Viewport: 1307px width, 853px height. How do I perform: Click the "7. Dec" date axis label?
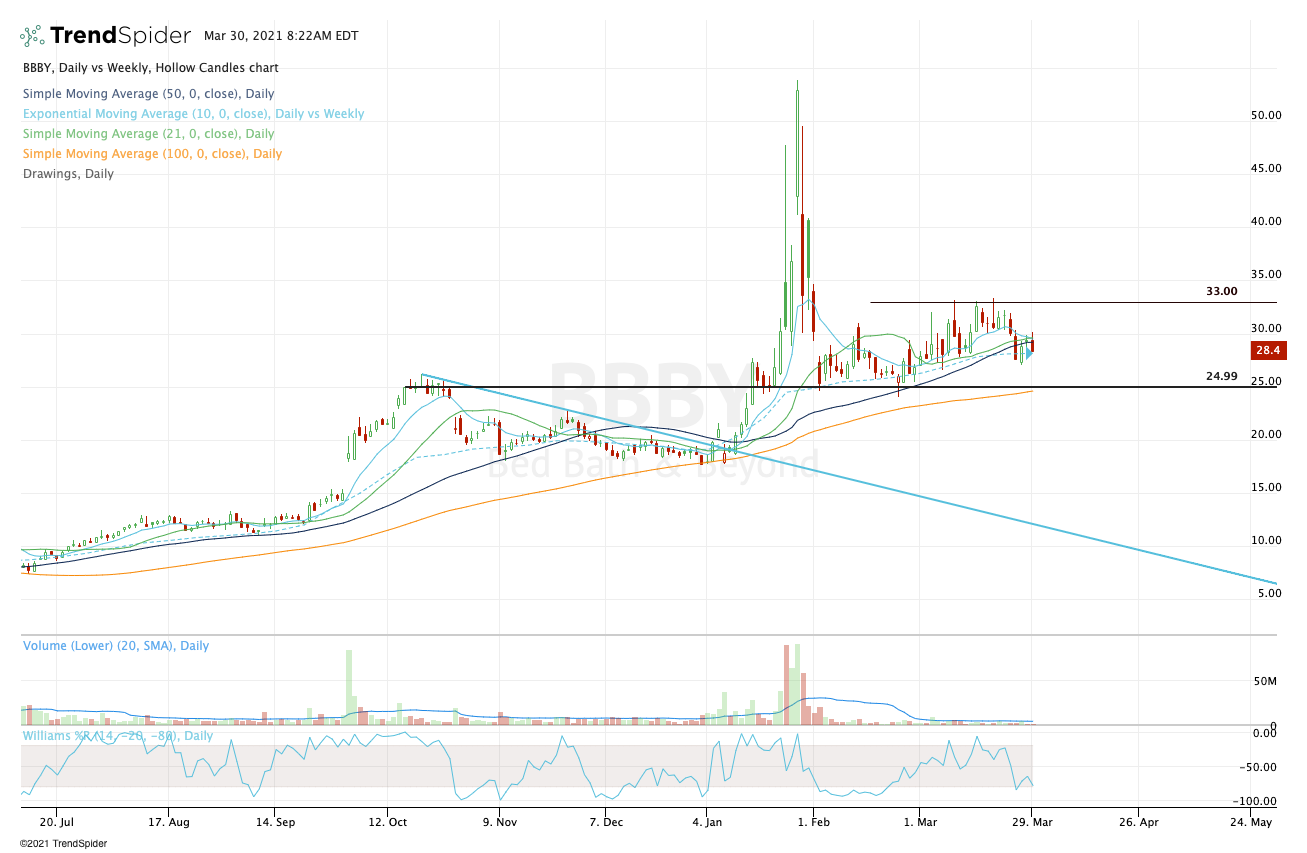(605, 822)
